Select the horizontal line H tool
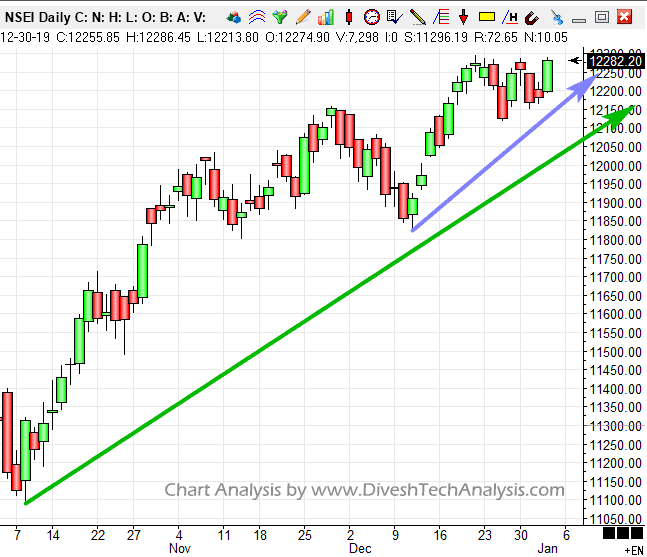The image size is (647, 557). (511, 17)
